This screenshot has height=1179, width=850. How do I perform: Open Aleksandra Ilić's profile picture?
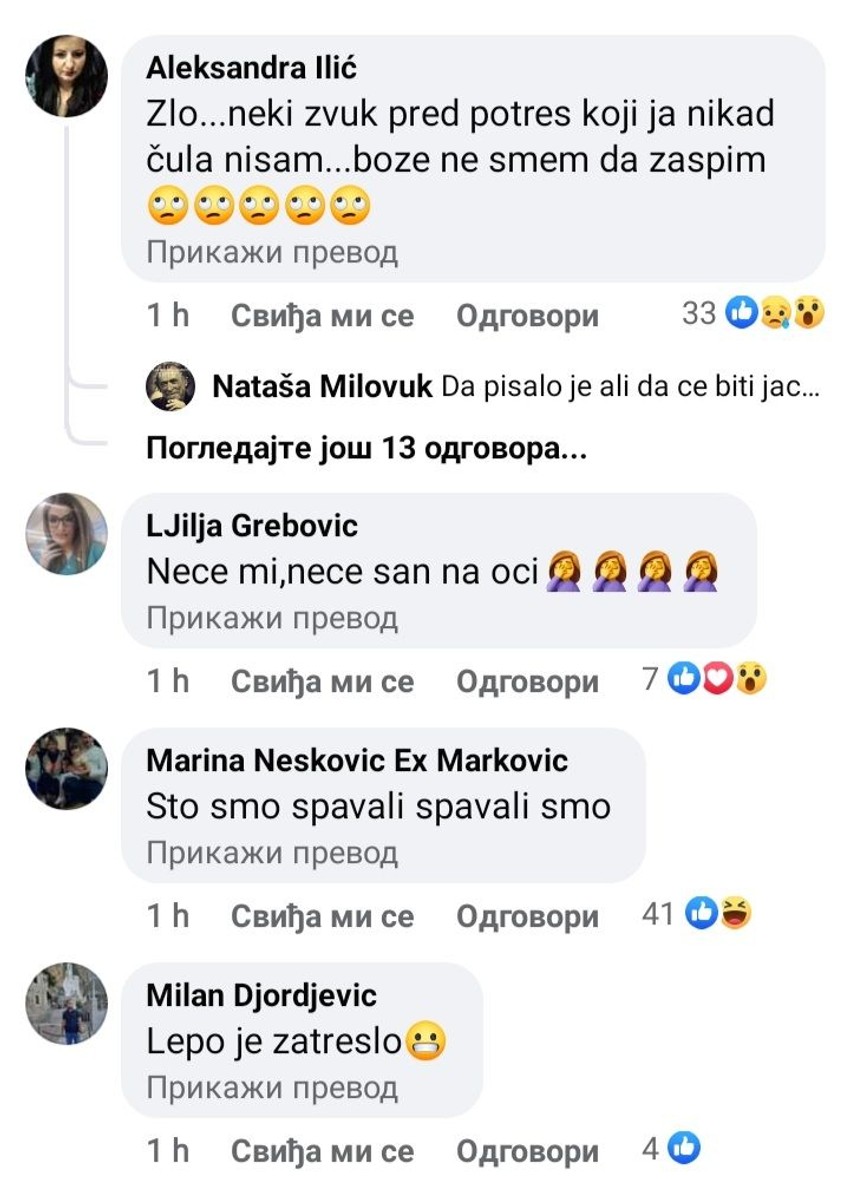[x=66, y=77]
